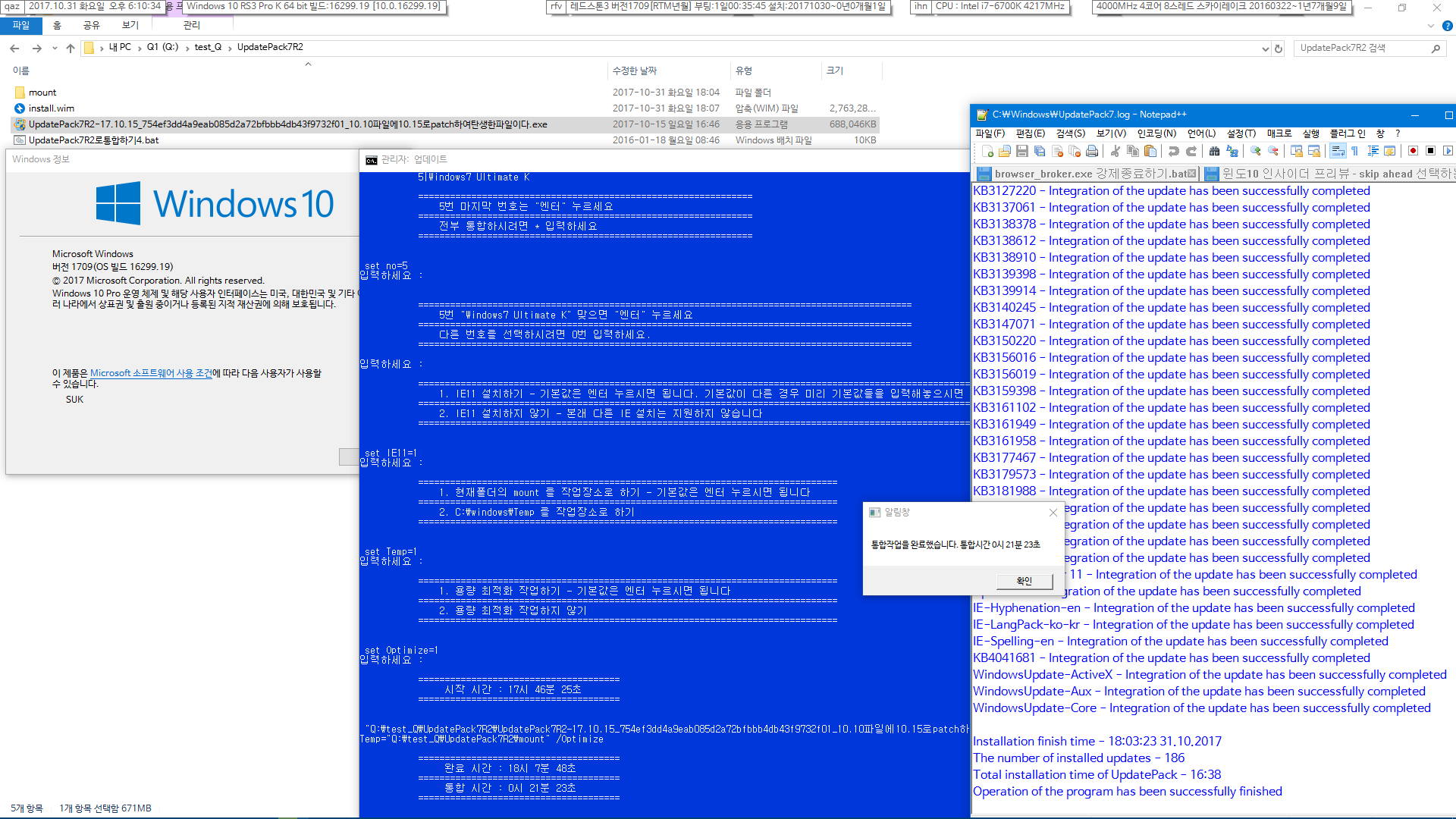
Task: Click the Stop recording square icon
Action: 1430,151
